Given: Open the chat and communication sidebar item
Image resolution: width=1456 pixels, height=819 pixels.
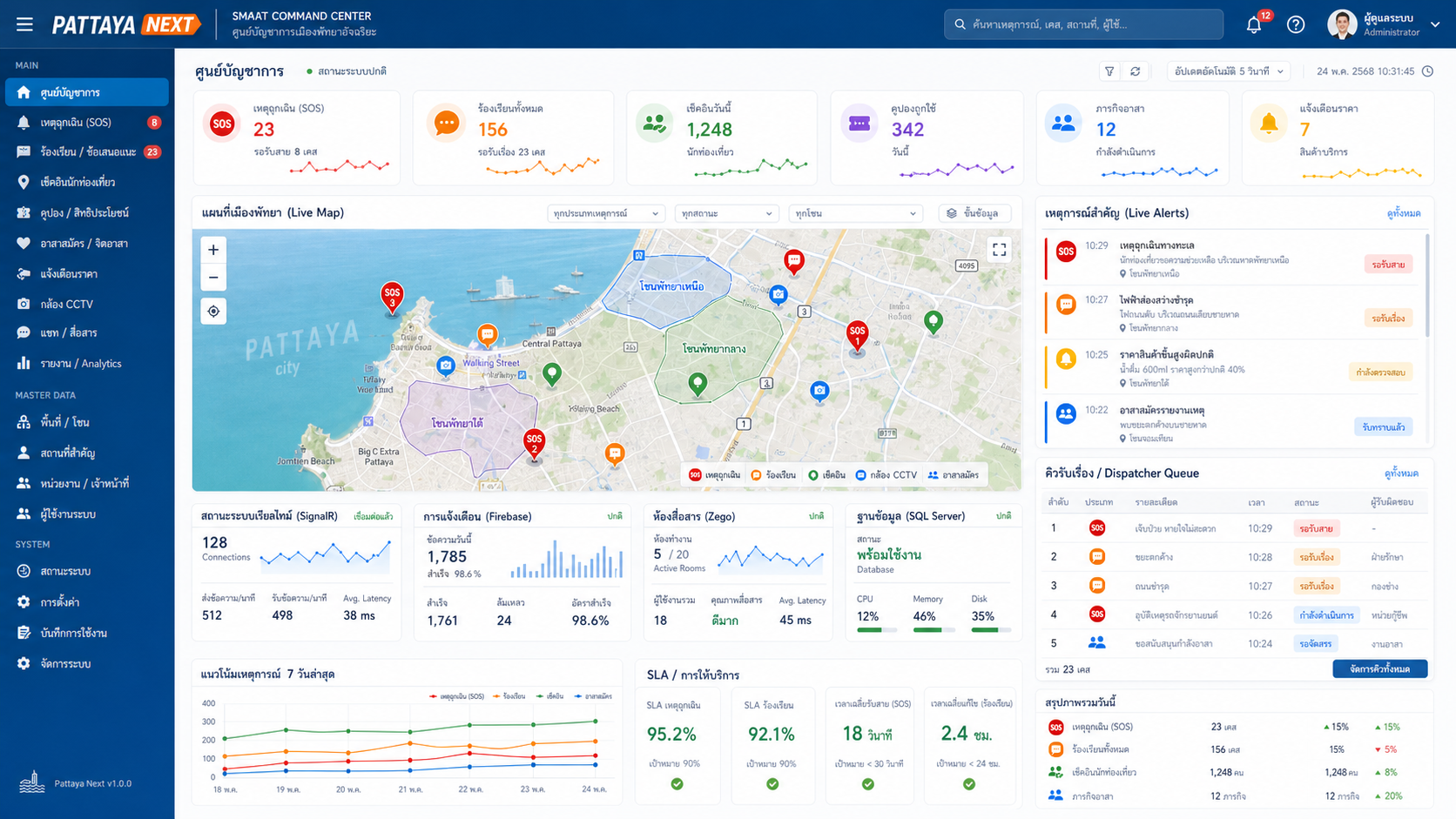Looking at the screenshot, I should [87, 332].
